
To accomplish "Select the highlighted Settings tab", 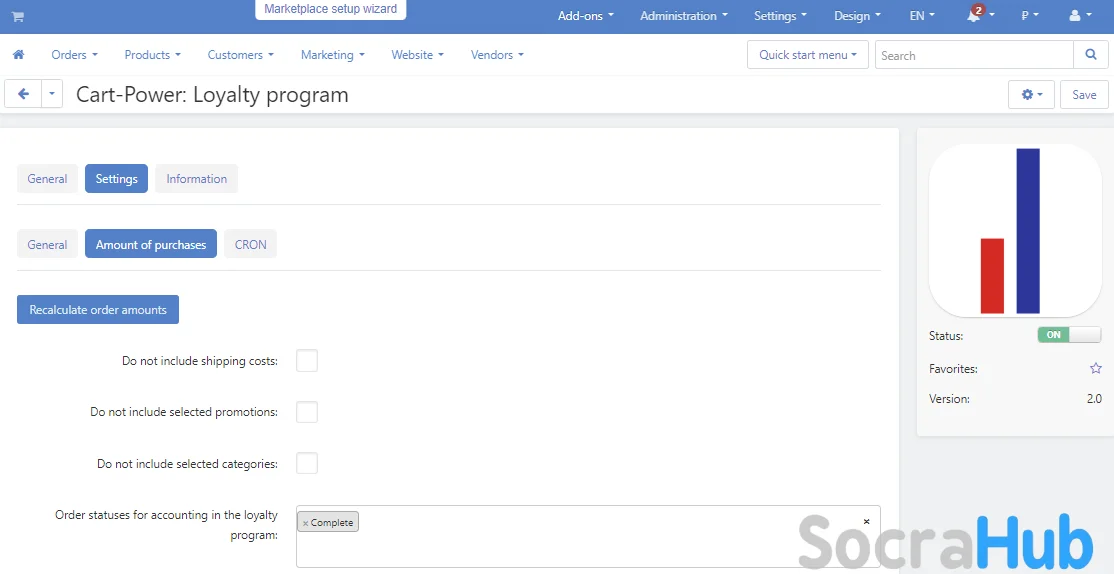I will pos(117,178).
